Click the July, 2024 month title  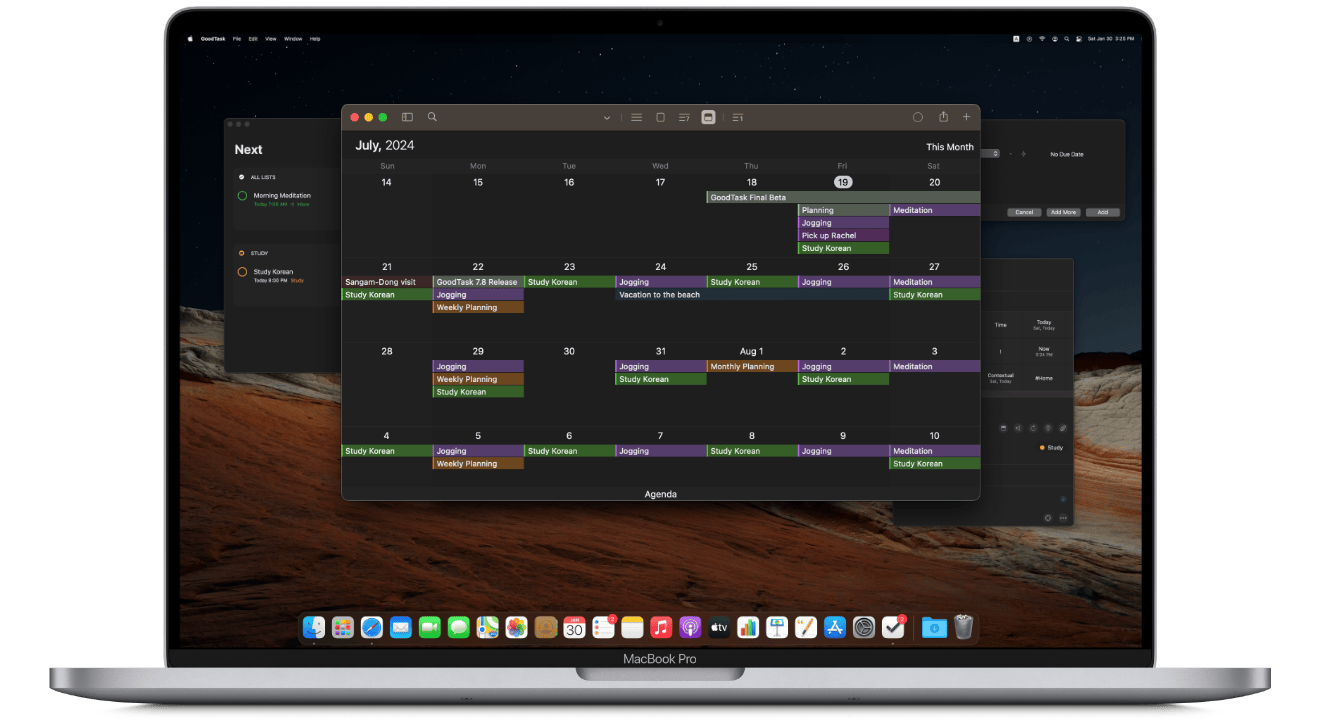point(385,146)
